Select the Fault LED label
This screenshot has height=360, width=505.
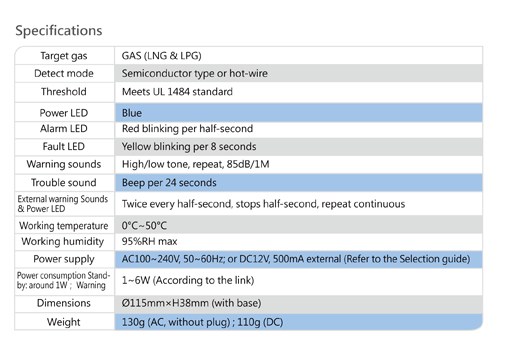pos(64,146)
